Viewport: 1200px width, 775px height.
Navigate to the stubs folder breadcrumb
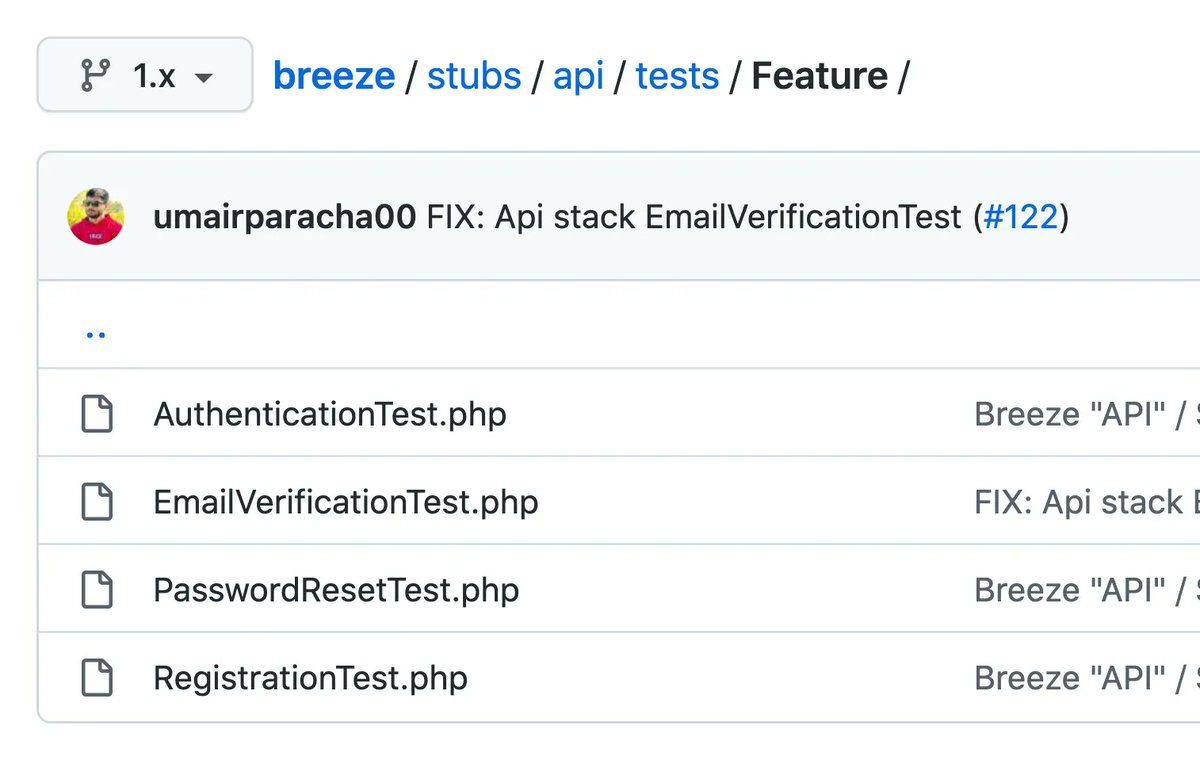(474, 76)
